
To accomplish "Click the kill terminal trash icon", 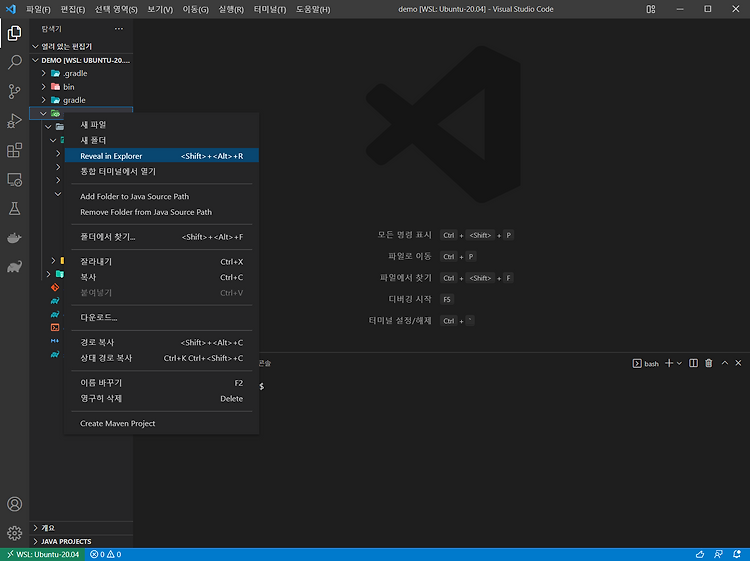I will click(709, 363).
